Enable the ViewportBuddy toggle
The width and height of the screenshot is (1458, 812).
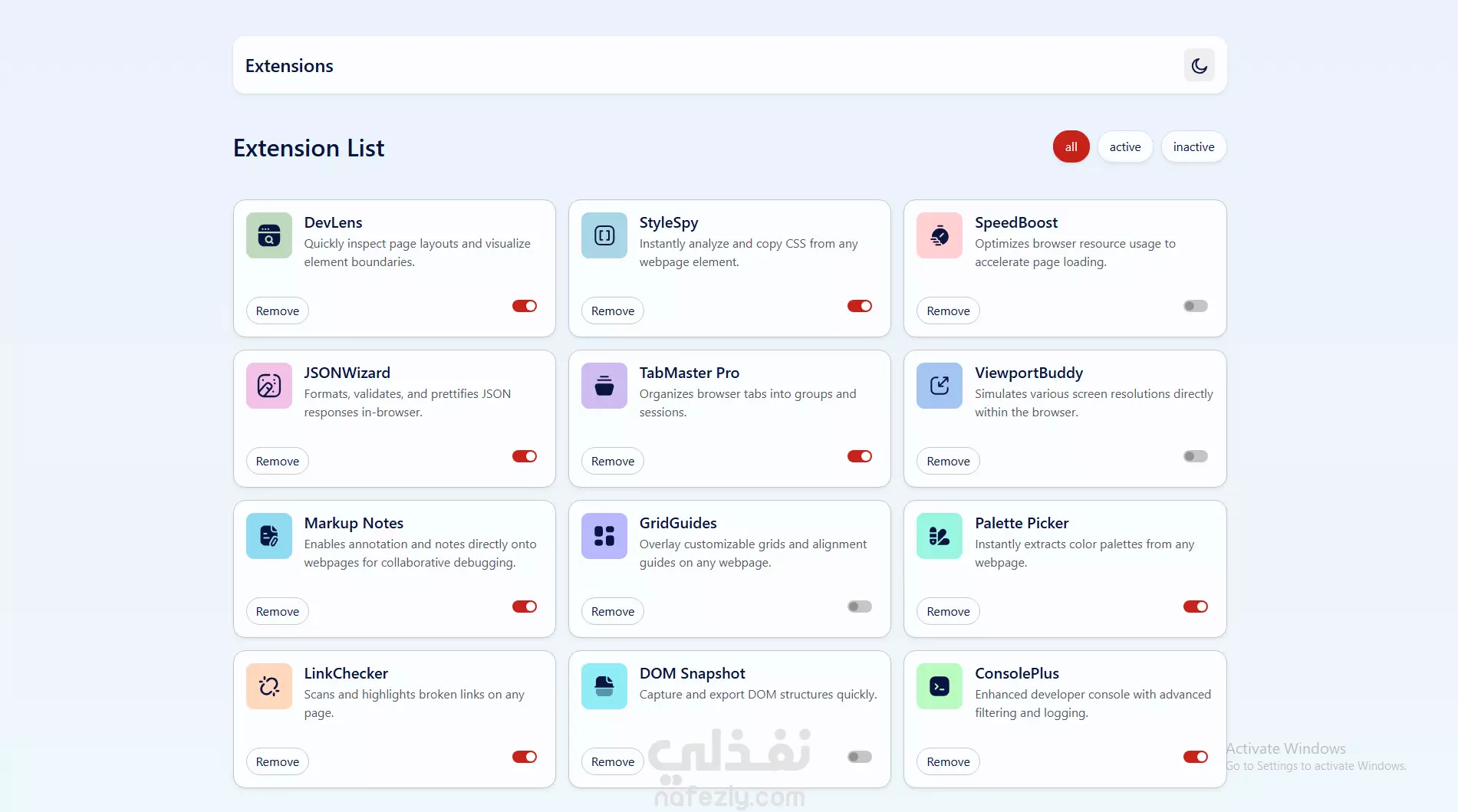coord(1196,456)
